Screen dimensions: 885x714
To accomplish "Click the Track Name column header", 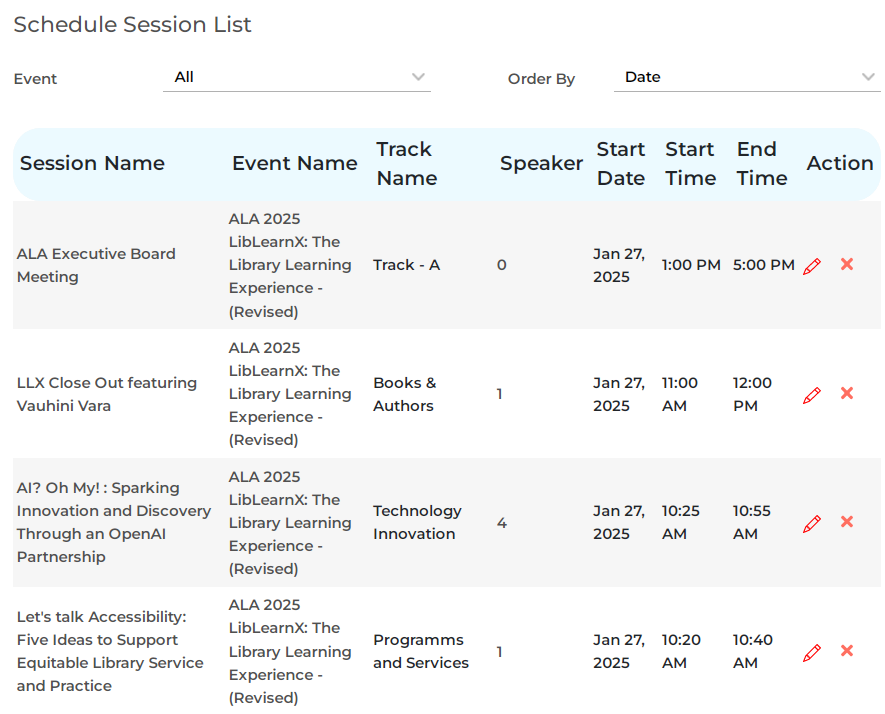I will 406,164.
